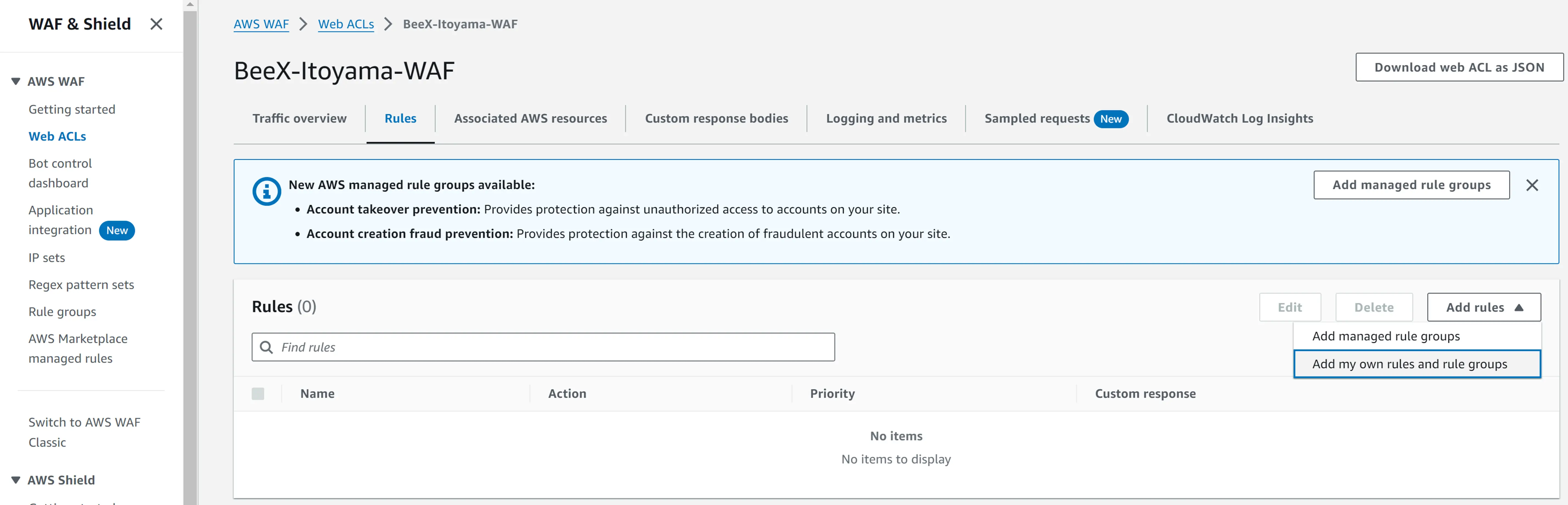Collapse the AWS WAF section triangle
Screen dimensions: 1568x505
16,82
